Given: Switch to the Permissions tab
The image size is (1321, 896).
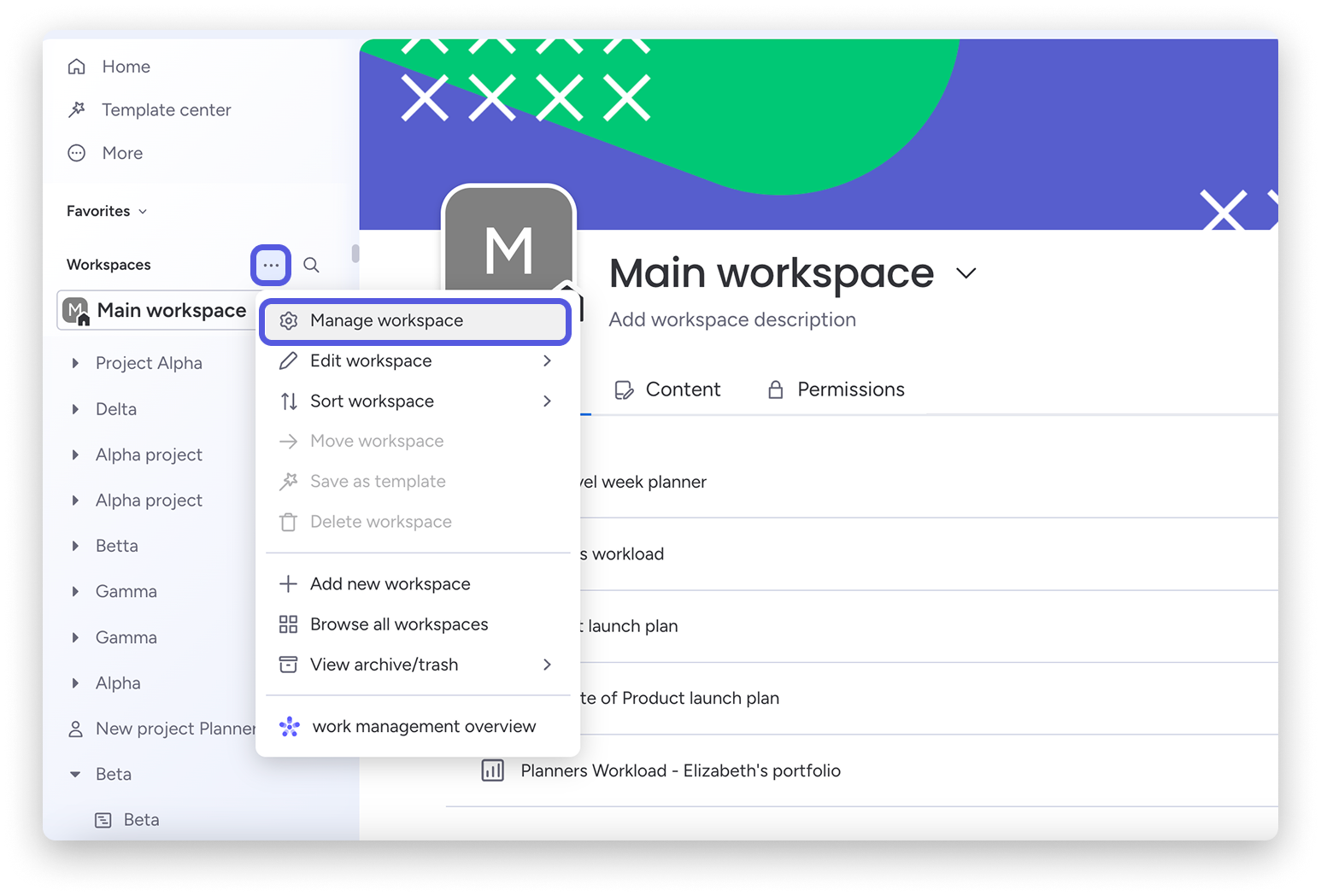Looking at the screenshot, I should coord(850,389).
